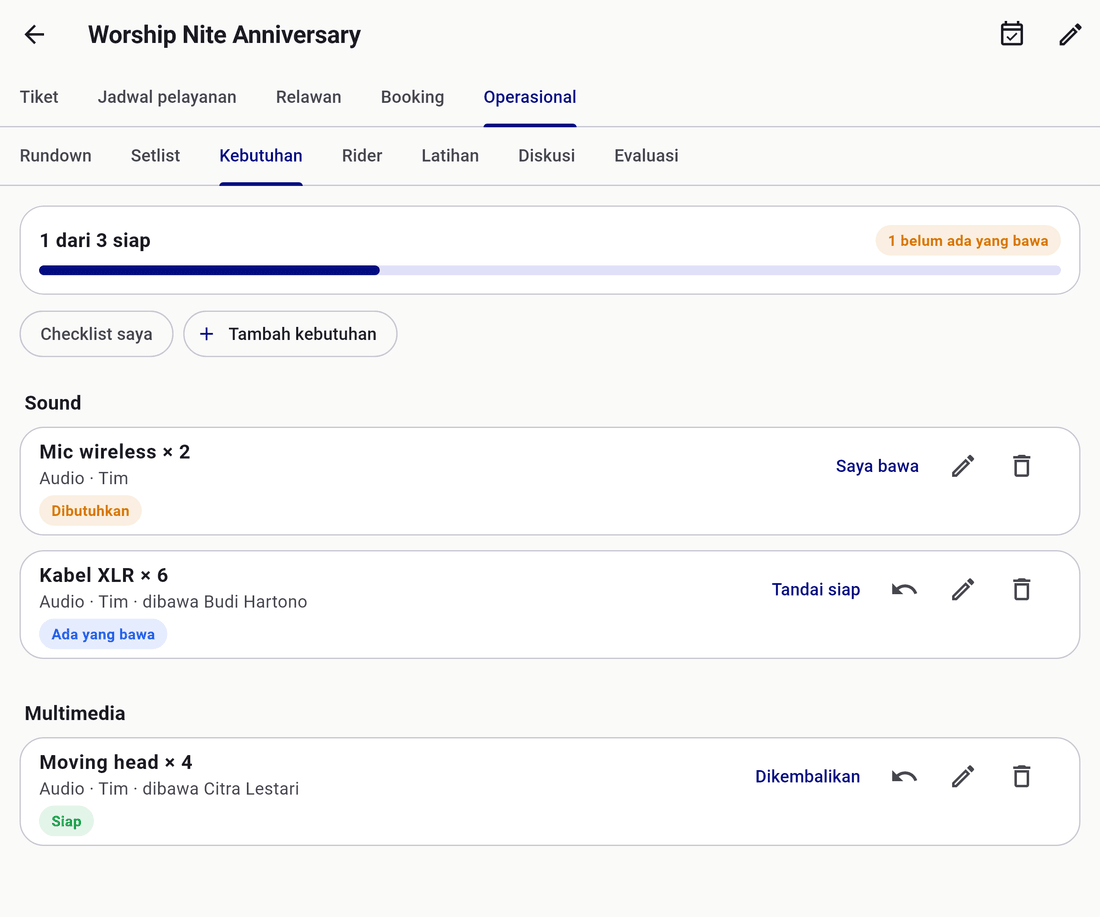Open the Diskusi sub-tab
The image size is (1100, 917).
click(x=546, y=156)
